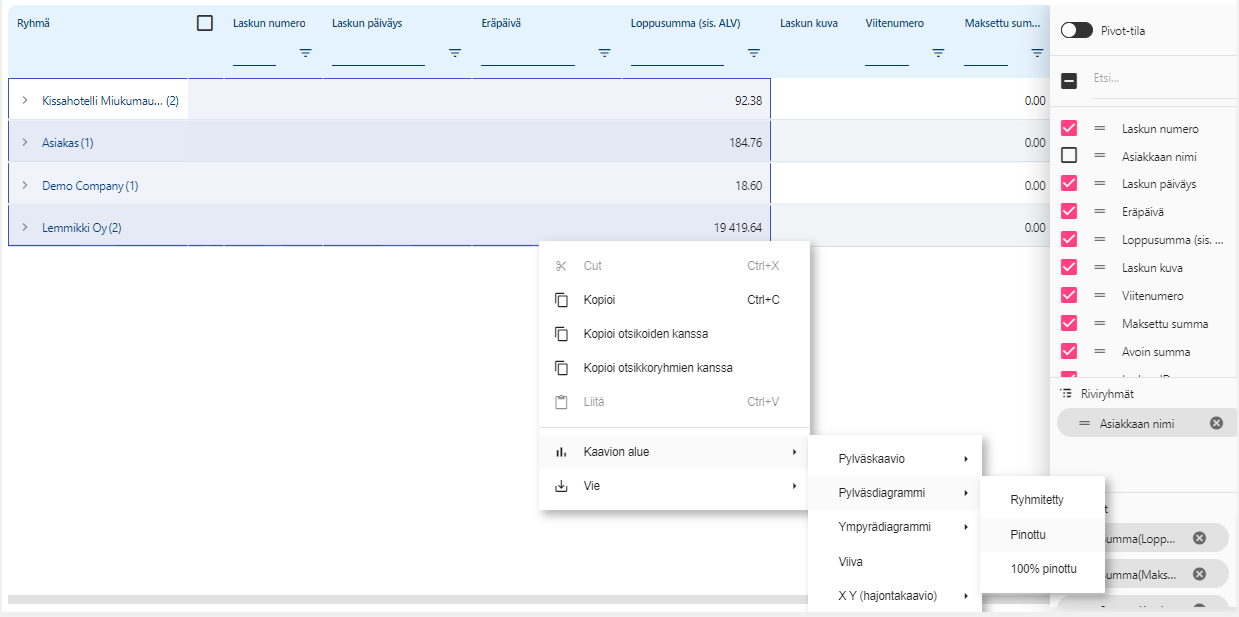Sort by the Ryhmä column header
Screen dimensions: 1239x617
[34, 23]
